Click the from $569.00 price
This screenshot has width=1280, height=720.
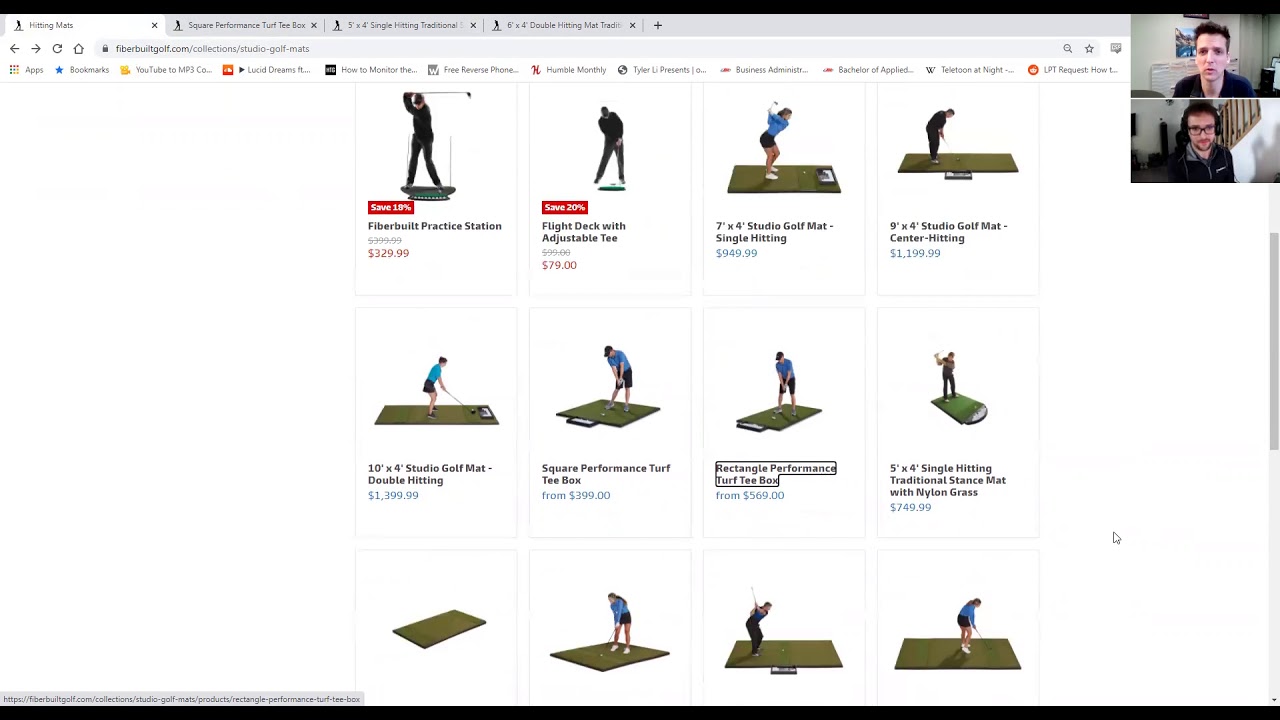(x=750, y=495)
